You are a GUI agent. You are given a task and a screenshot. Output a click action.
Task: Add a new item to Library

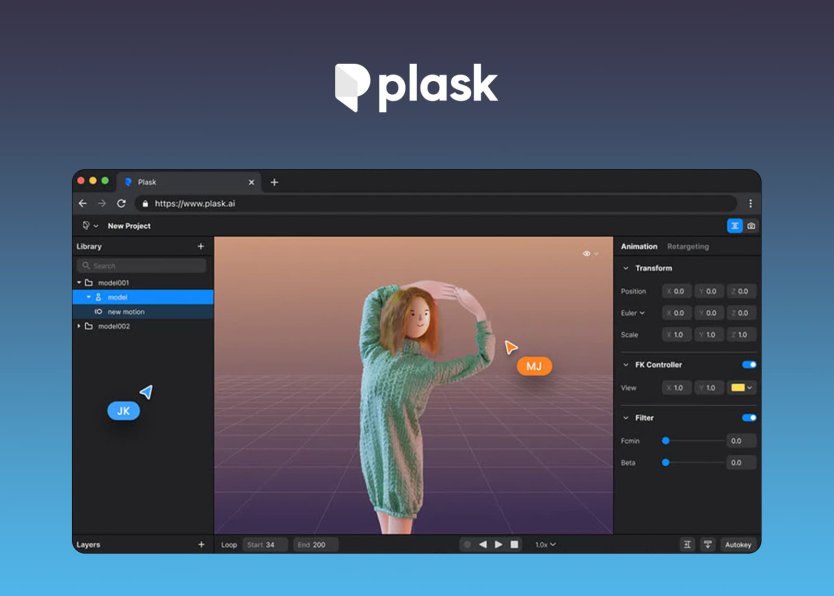(x=201, y=246)
